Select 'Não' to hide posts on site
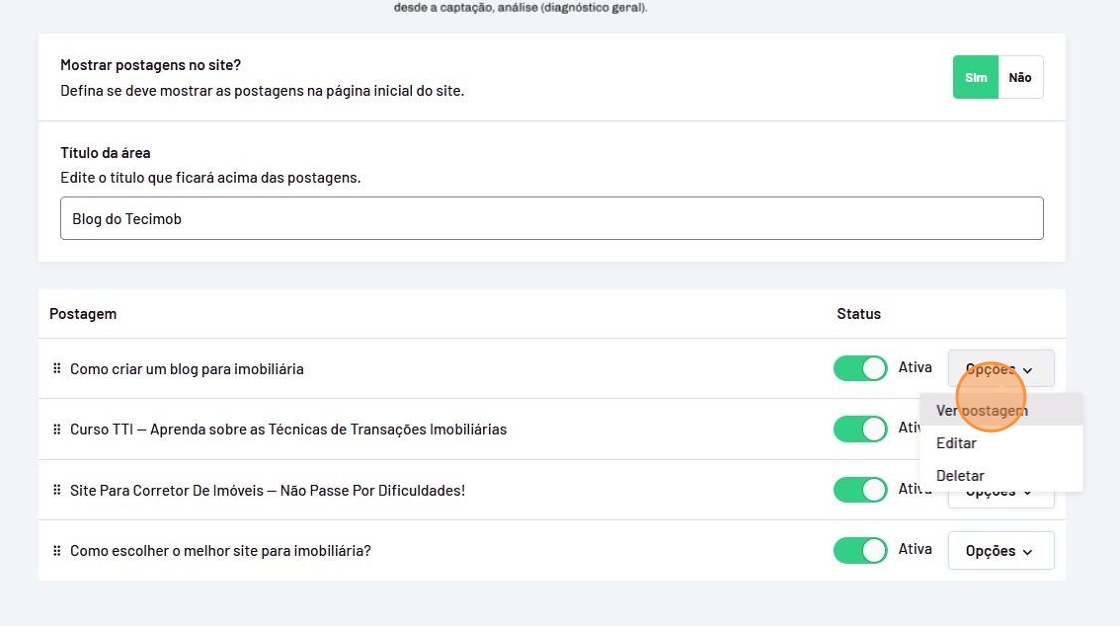Image resolution: width=1120 pixels, height=626 pixels. (x=1020, y=77)
